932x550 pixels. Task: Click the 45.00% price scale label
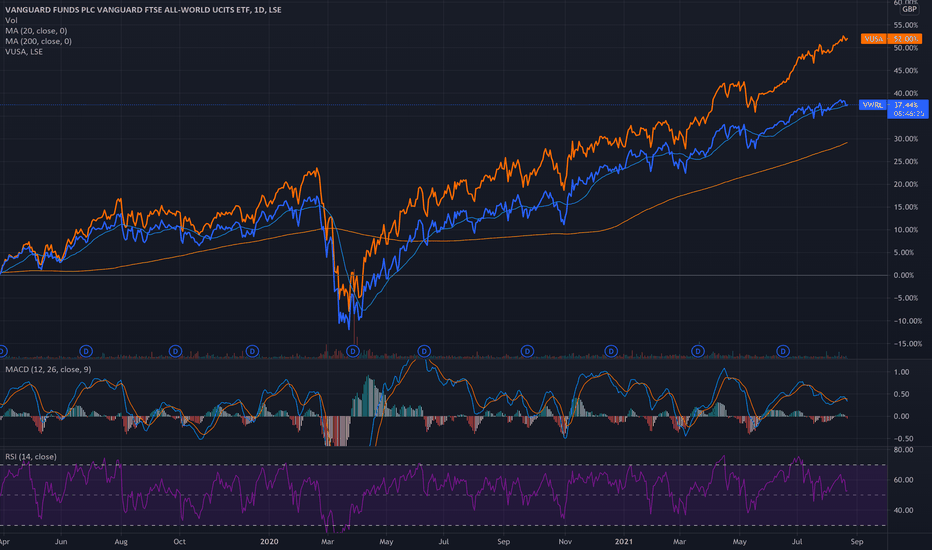906,71
